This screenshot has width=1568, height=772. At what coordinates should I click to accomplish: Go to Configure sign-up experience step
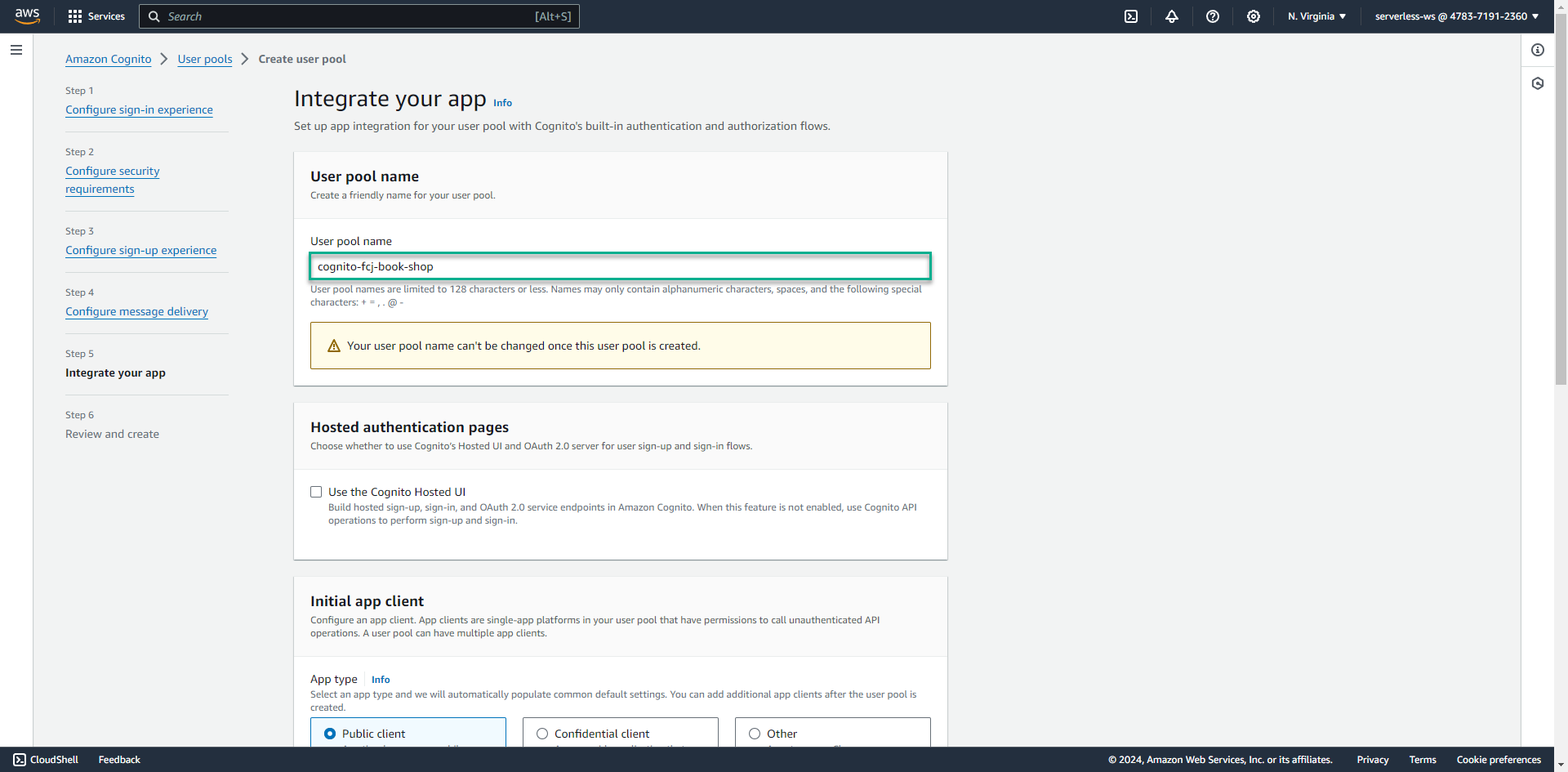click(140, 250)
